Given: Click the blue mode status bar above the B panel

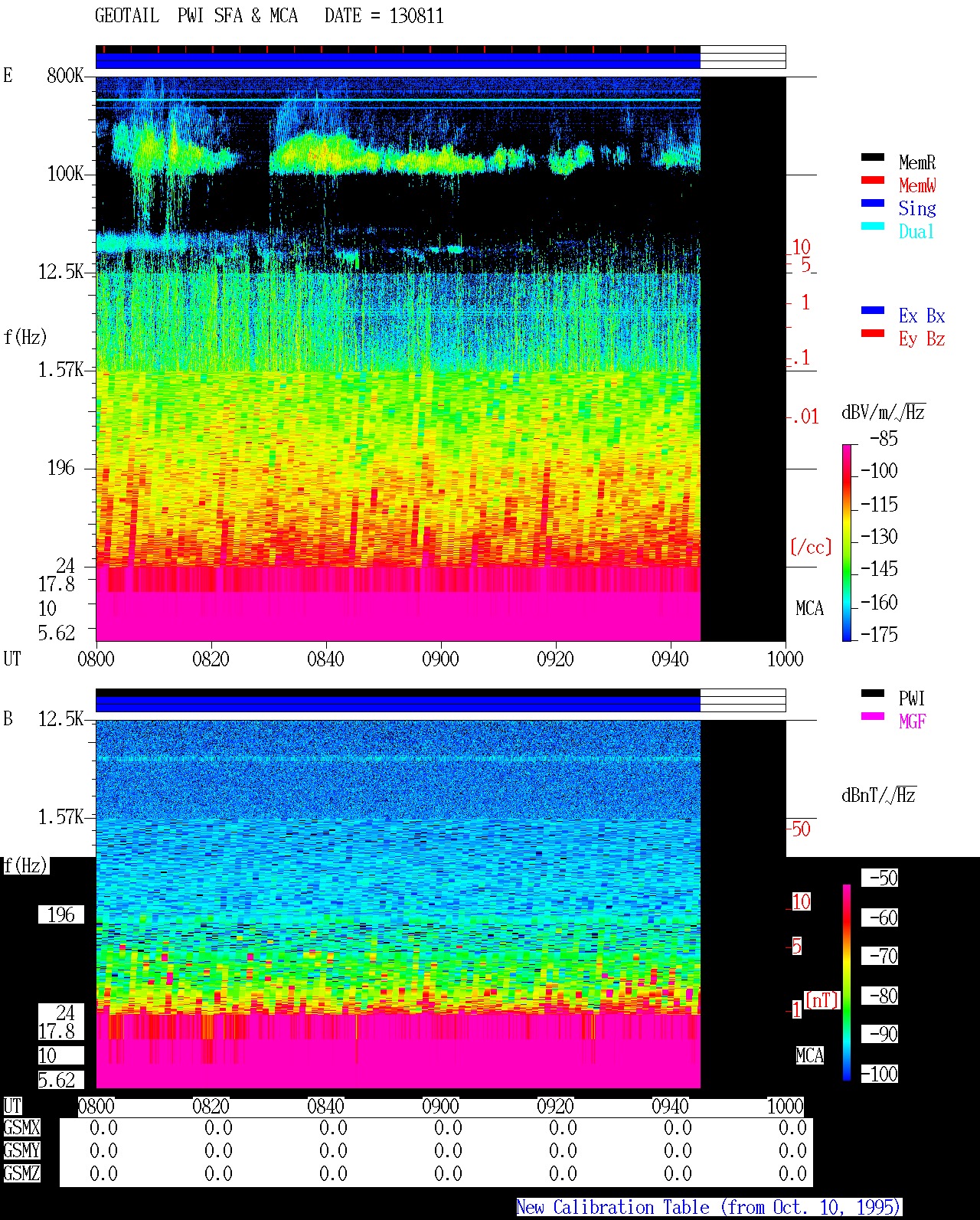Looking at the screenshot, I should click(x=397, y=703).
